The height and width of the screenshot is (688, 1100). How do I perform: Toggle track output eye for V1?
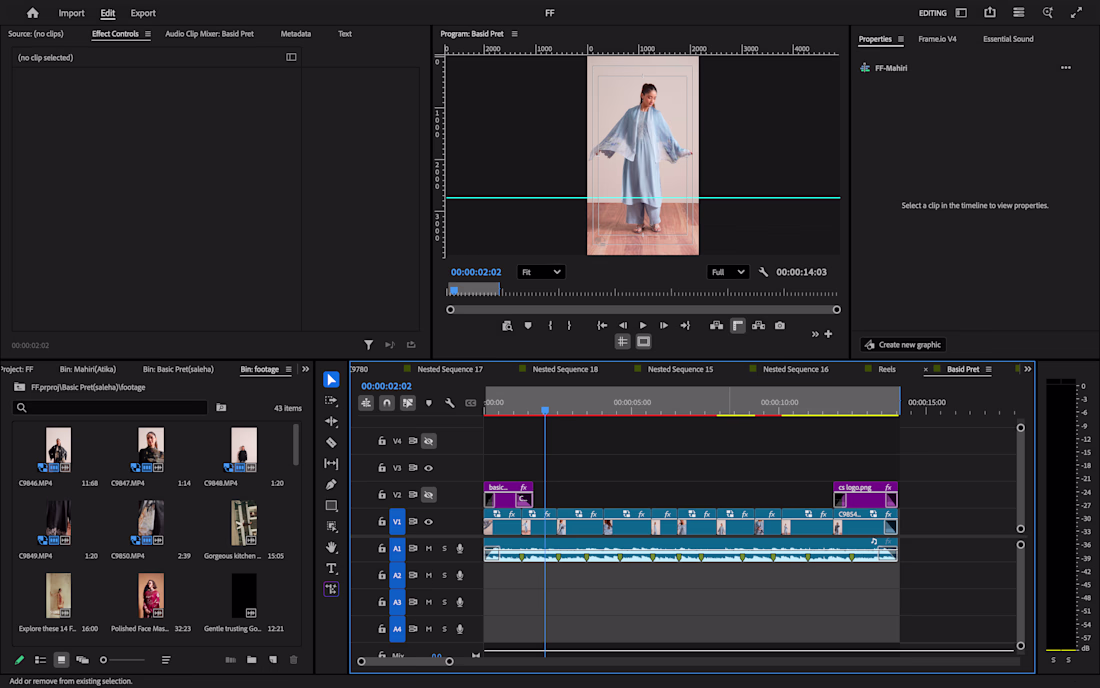click(429, 522)
